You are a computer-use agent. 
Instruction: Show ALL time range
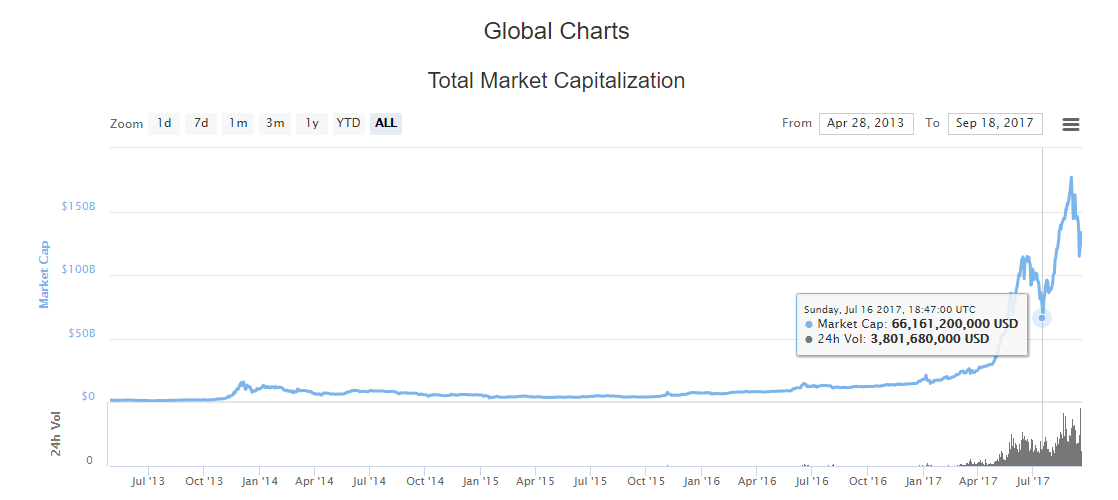(x=386, y=123)
